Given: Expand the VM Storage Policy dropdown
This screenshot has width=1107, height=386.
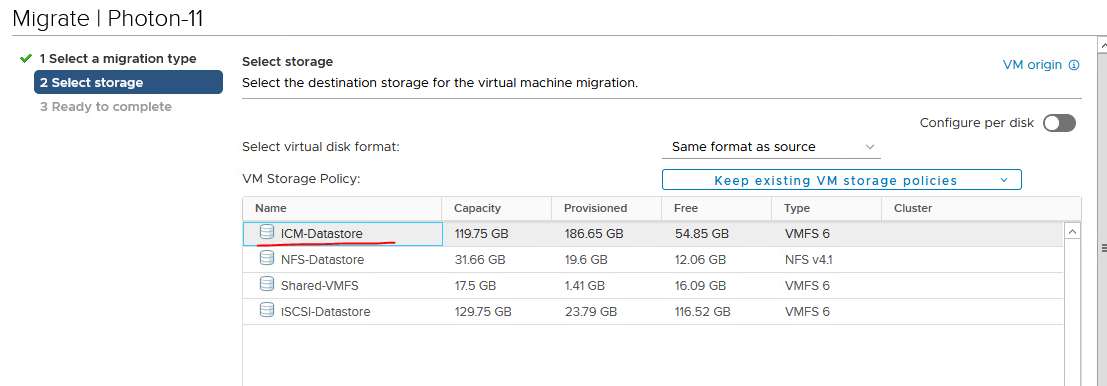Looking at the screenshot, I should point(842,180).
